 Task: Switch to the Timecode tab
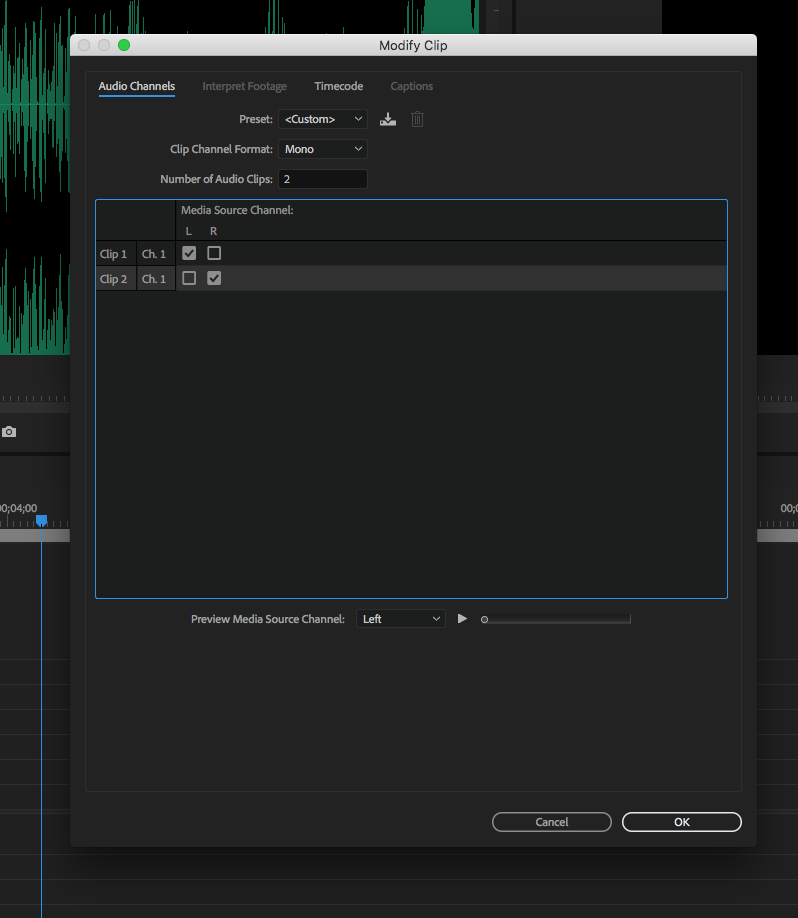pyautogui.click(x=338, y=86)
